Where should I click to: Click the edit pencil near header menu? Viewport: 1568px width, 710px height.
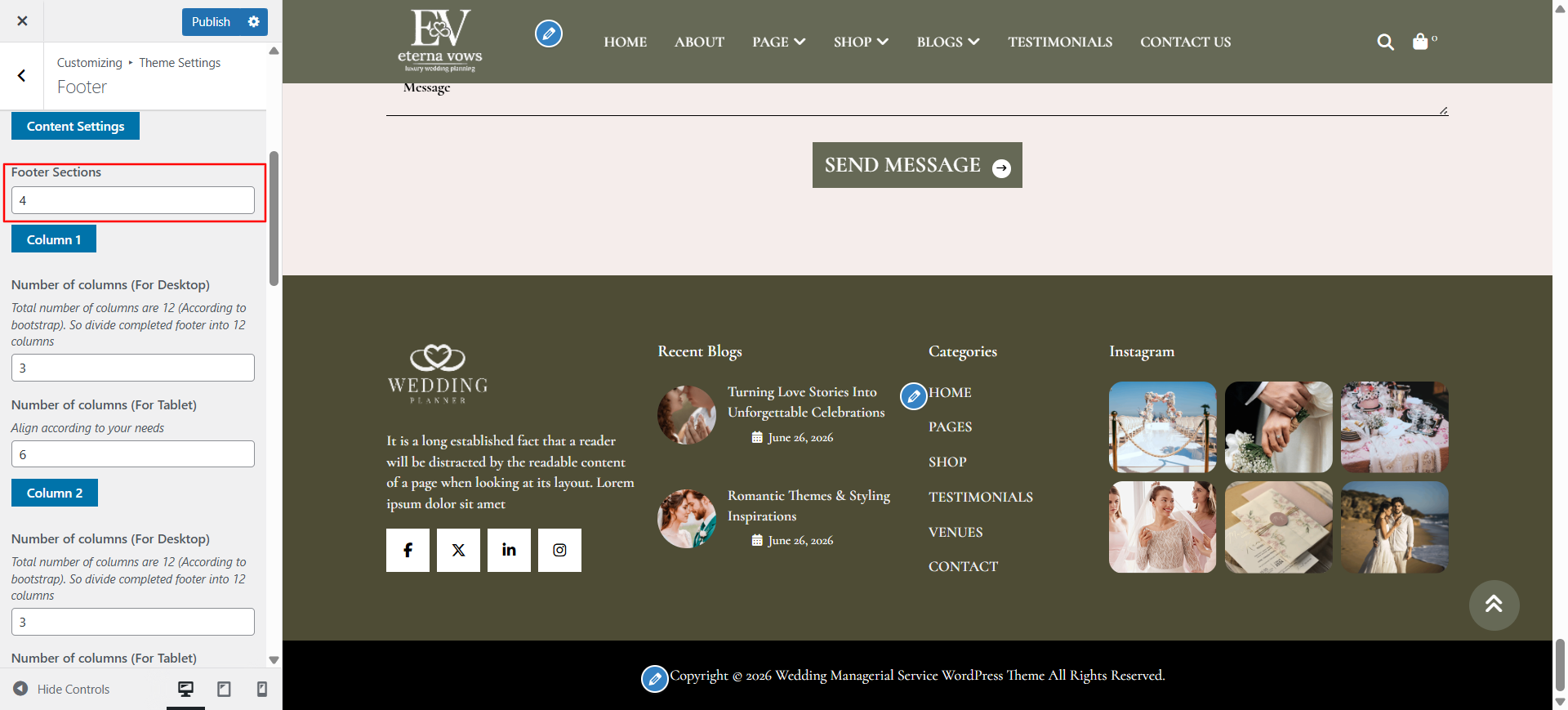pos(549,33)
